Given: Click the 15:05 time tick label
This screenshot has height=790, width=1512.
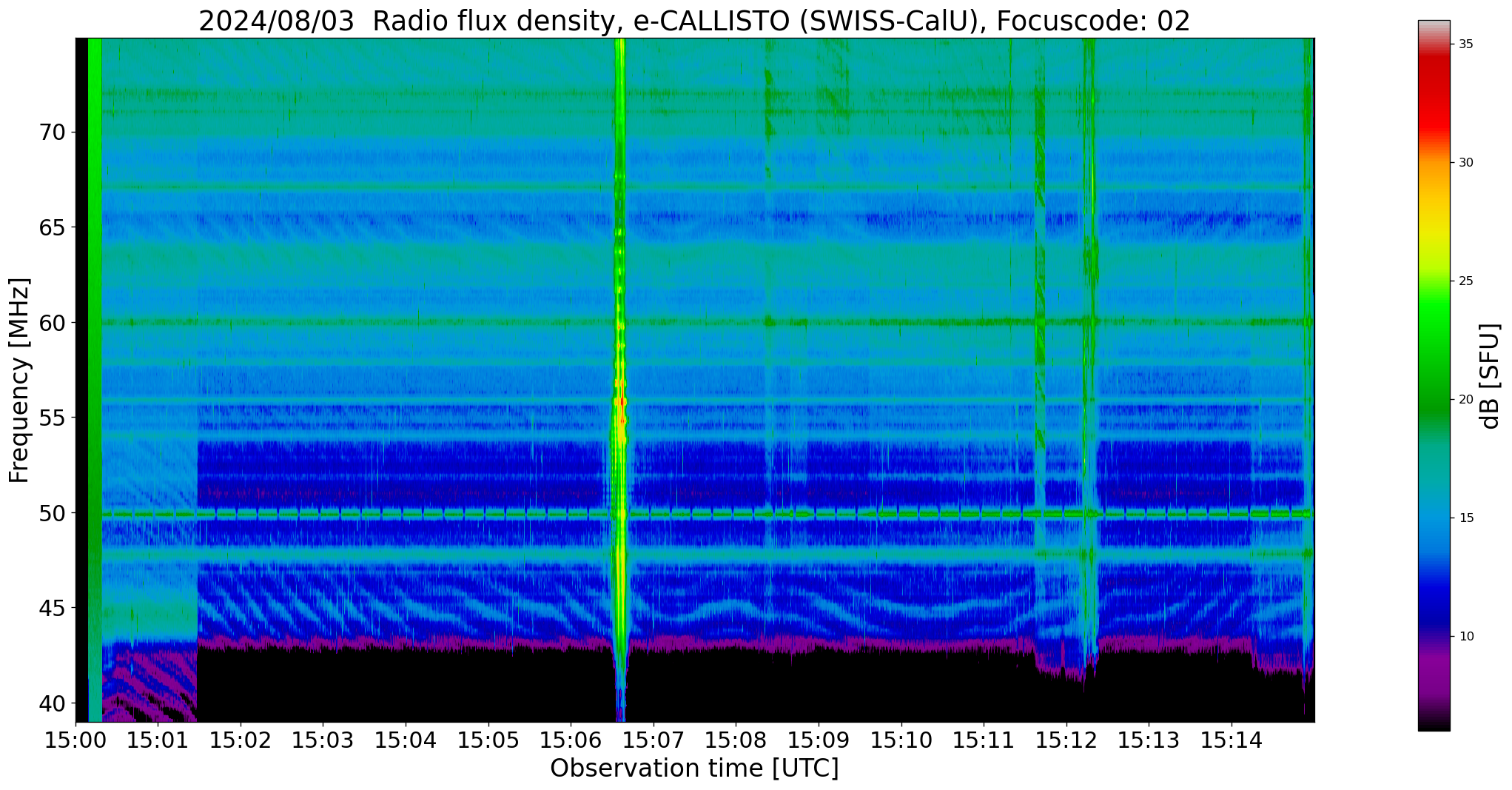Looking at the screenshot, I should (x=488, y=740).
